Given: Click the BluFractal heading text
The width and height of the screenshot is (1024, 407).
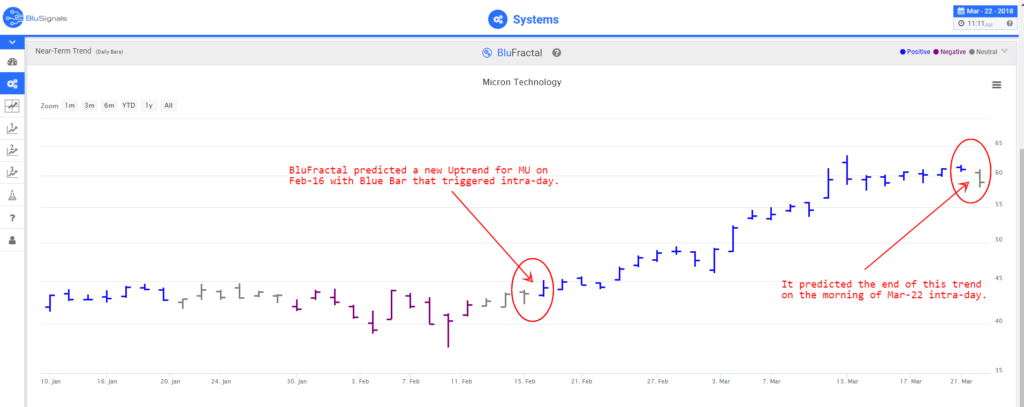Looking at the screenshot, I should [520, 53].
